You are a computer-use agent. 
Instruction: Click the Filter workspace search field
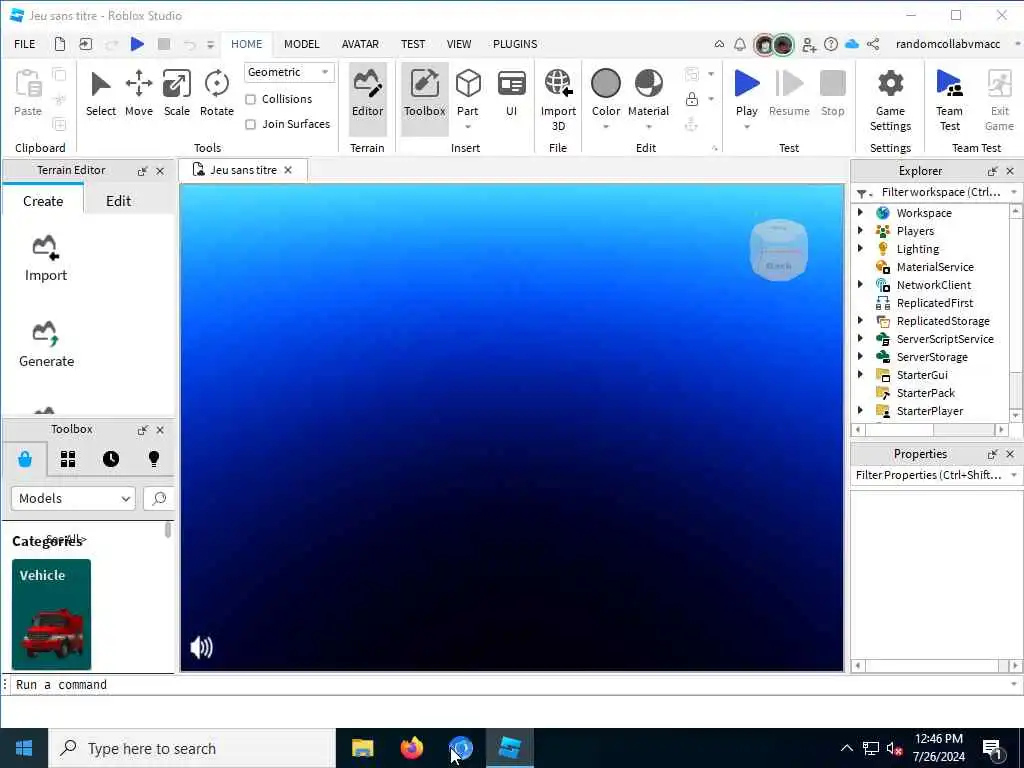[940, 192]
